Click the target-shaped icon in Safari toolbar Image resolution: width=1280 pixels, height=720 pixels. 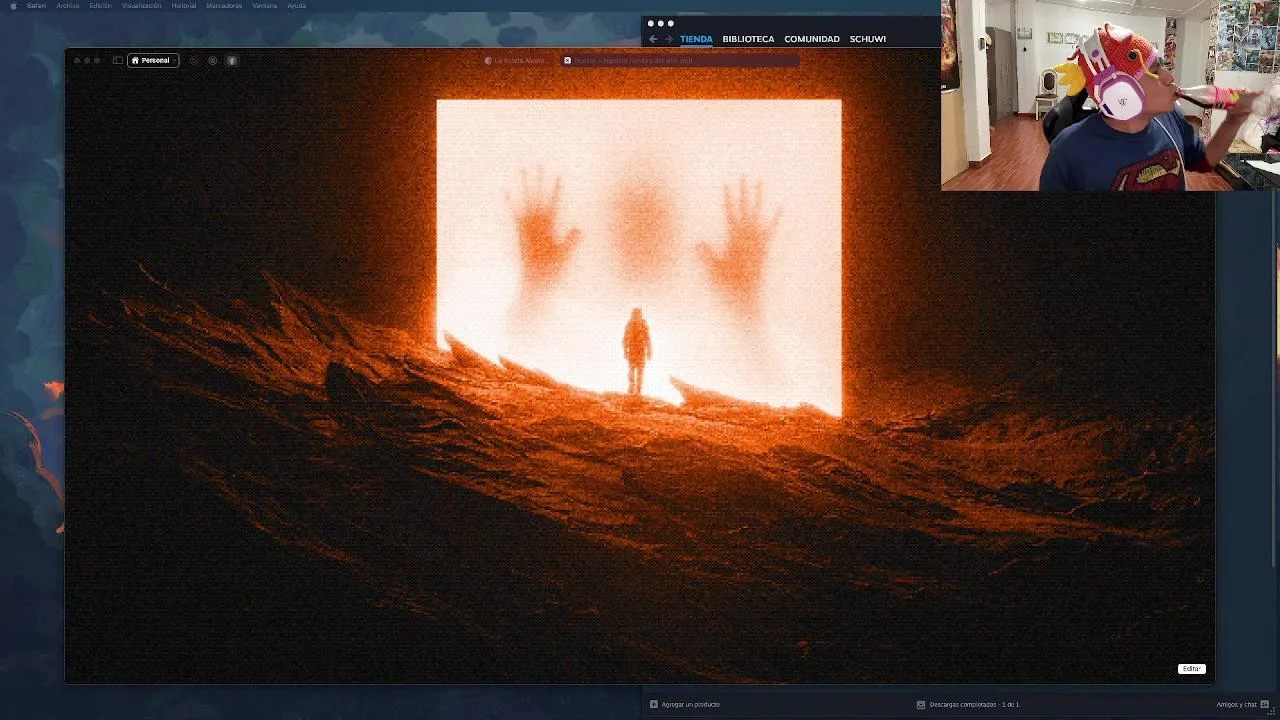coord(213,60)
